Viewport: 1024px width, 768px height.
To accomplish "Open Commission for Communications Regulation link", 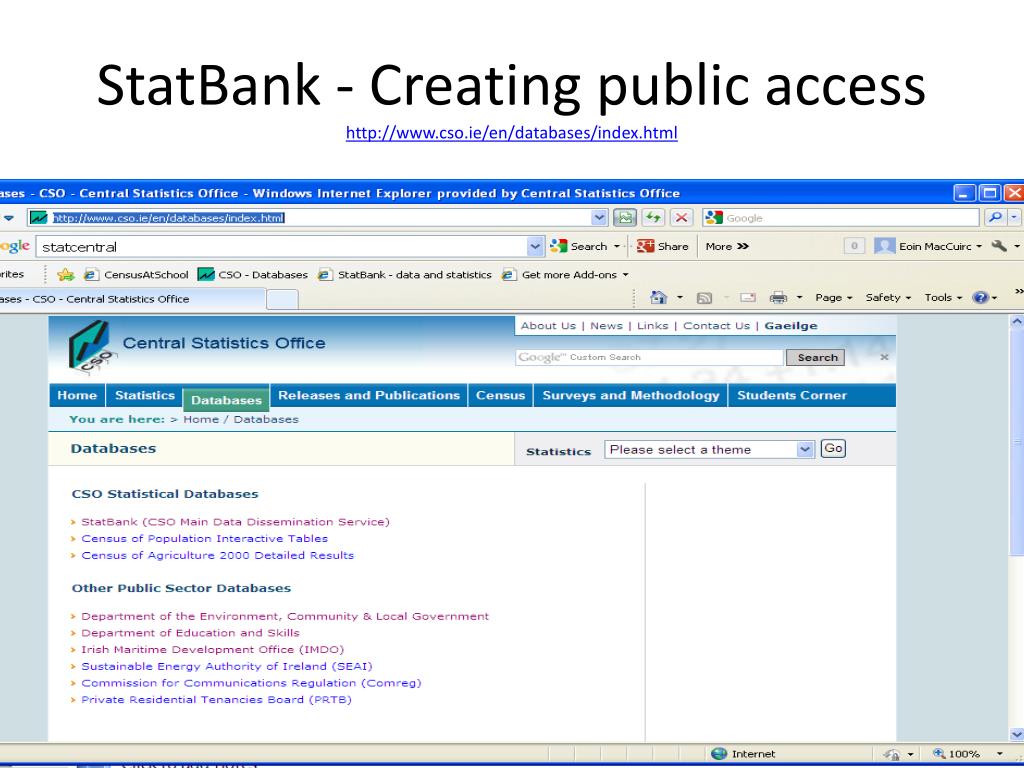I will [x=251, y=683].
